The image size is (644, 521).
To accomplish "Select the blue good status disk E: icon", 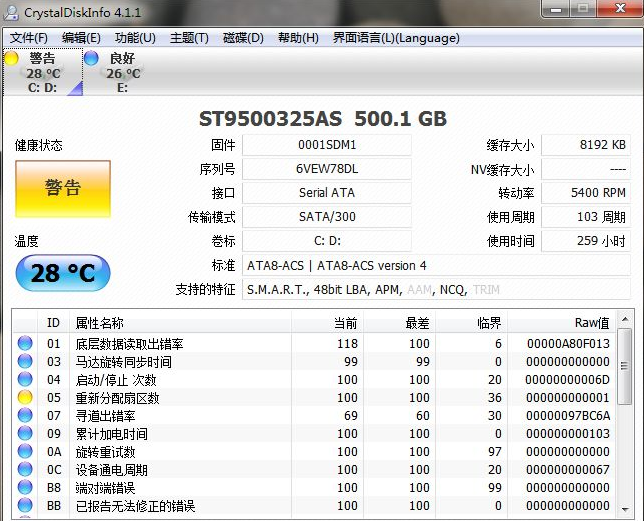I will click(x=91, y=58).
